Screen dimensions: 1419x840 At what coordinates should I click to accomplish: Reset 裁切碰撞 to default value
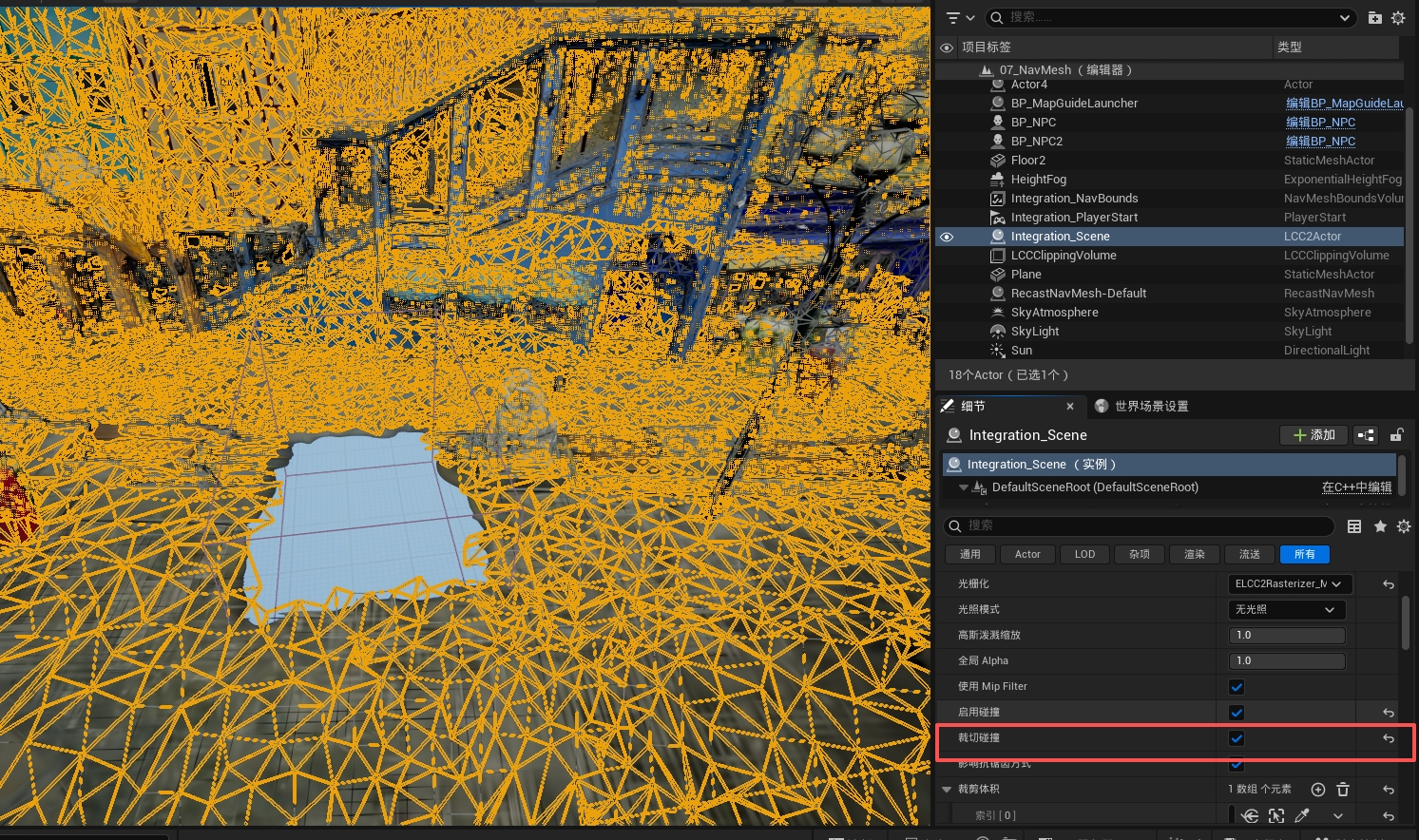[x=1389, y=738]
